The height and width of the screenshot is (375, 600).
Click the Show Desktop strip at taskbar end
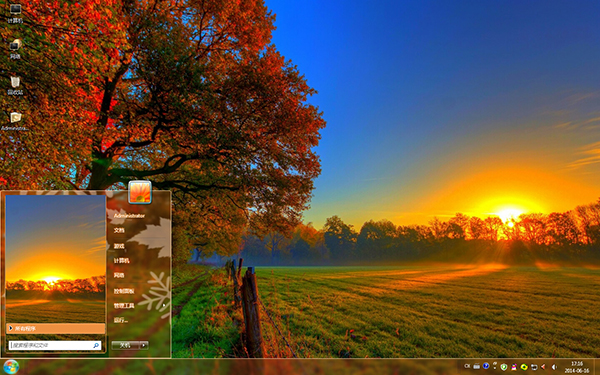(x=597, y=367)
